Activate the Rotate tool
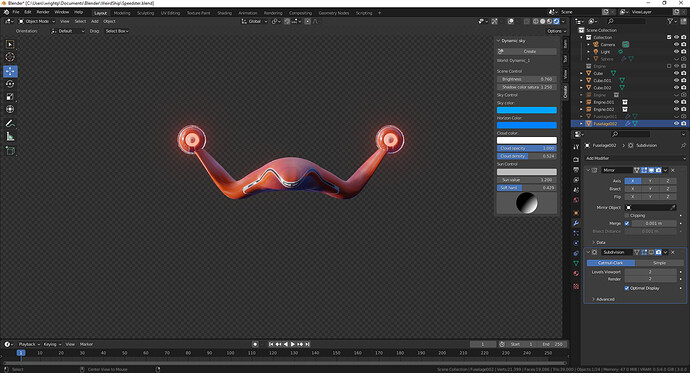Image resolution: width=690 pixels, height=373 pixels. pos(10,84)
